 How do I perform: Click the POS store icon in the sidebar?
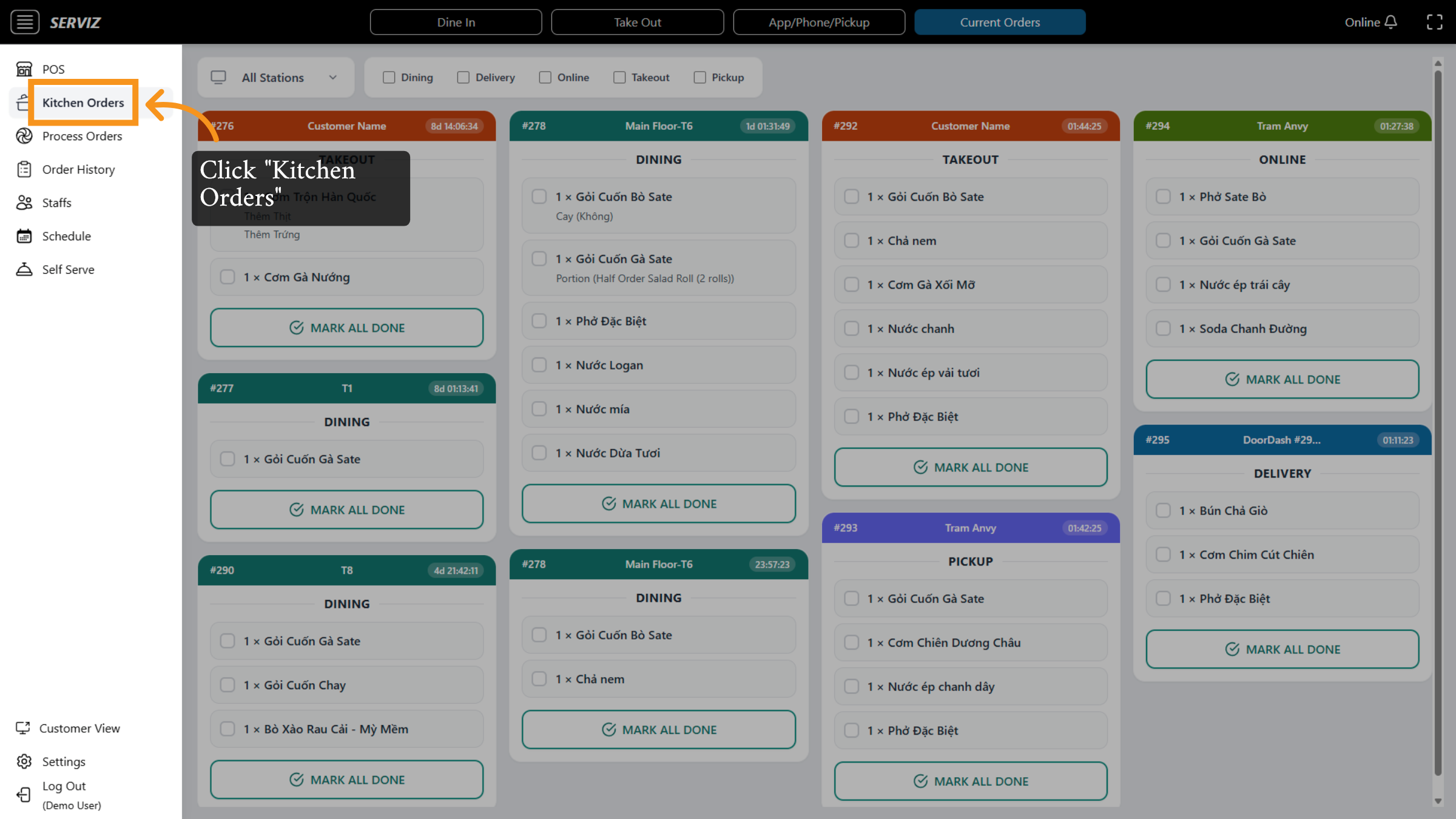(x=24, y=69)
